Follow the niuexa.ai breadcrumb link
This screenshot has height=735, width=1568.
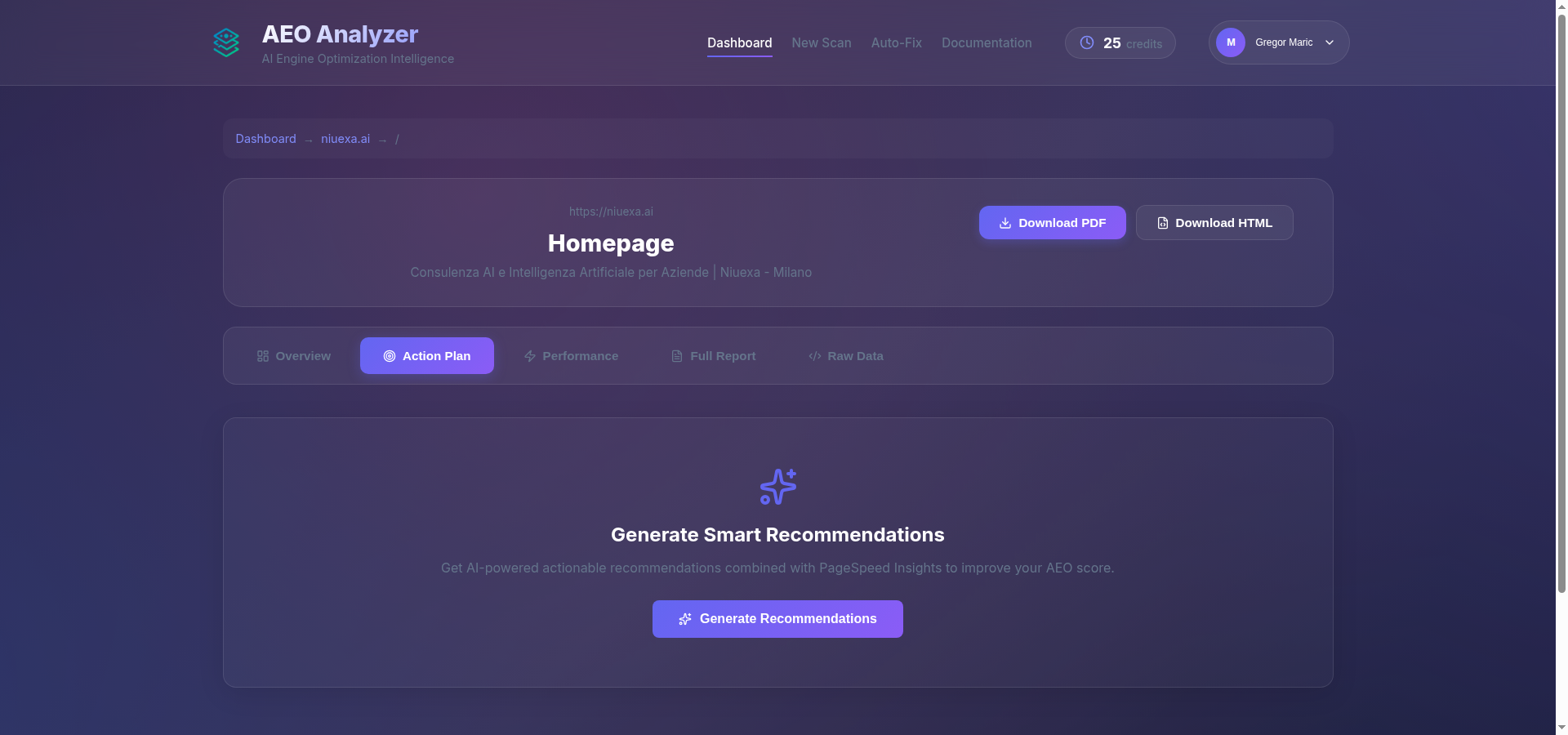[345, 139]
